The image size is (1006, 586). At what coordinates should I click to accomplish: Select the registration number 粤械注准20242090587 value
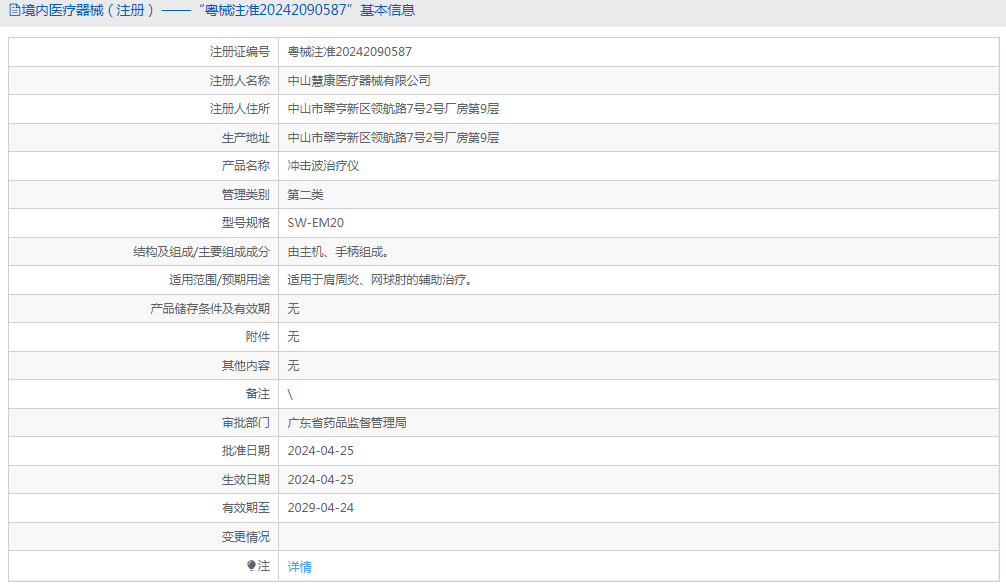click(350, 52)
